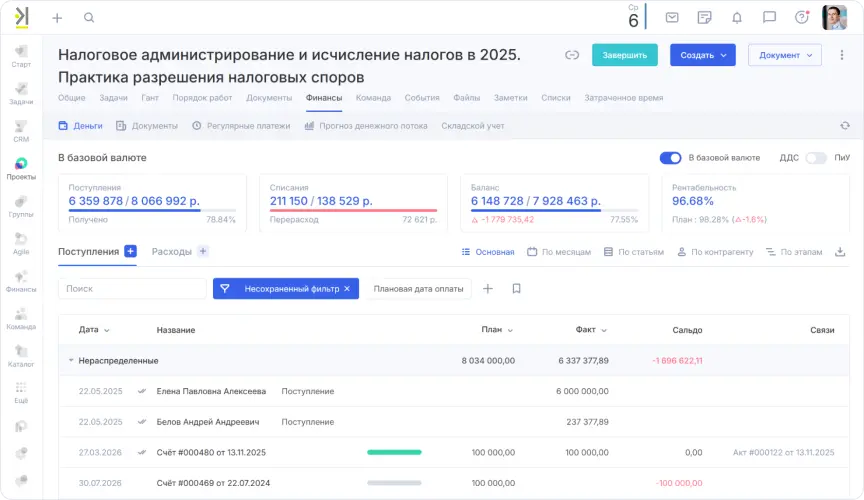Screen dimensions: 864x500
Task: Click the refresh icon in finance subtabs
Action: (x=845, y=126)
